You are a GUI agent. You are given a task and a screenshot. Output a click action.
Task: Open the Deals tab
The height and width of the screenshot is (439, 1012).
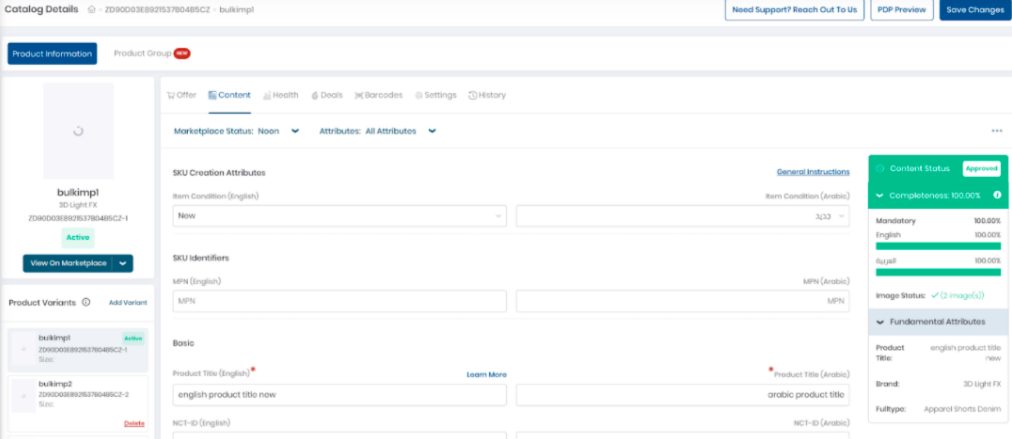tap(327, 95)
